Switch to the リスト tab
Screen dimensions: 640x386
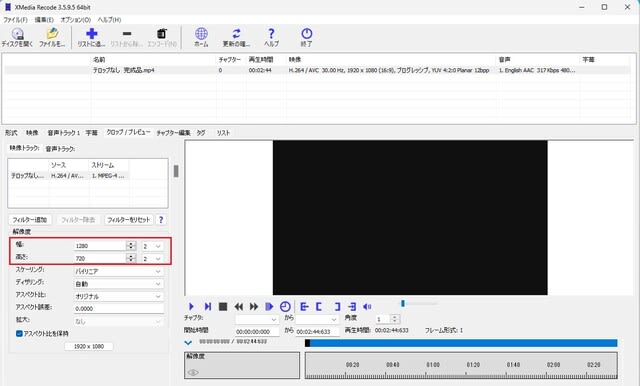(223, 133)
